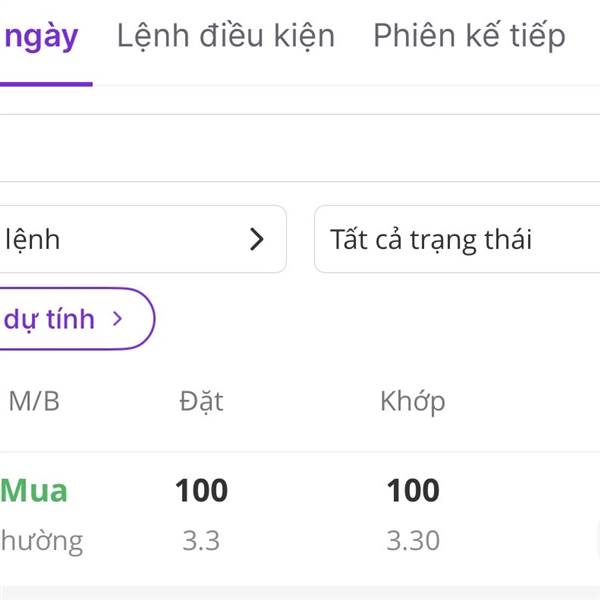
Task: Click the 3.30 matched price
Action: [x=413, y=541]
